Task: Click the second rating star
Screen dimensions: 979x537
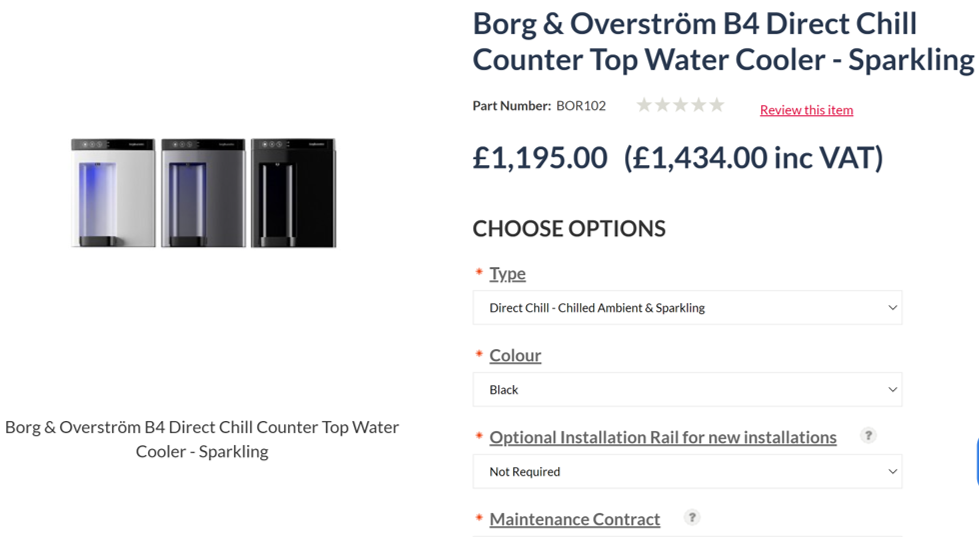Action: [x=662, y=105]
